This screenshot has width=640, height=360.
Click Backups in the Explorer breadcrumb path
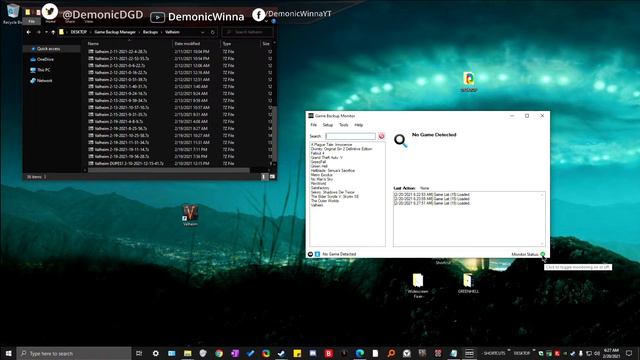[150, 32]
